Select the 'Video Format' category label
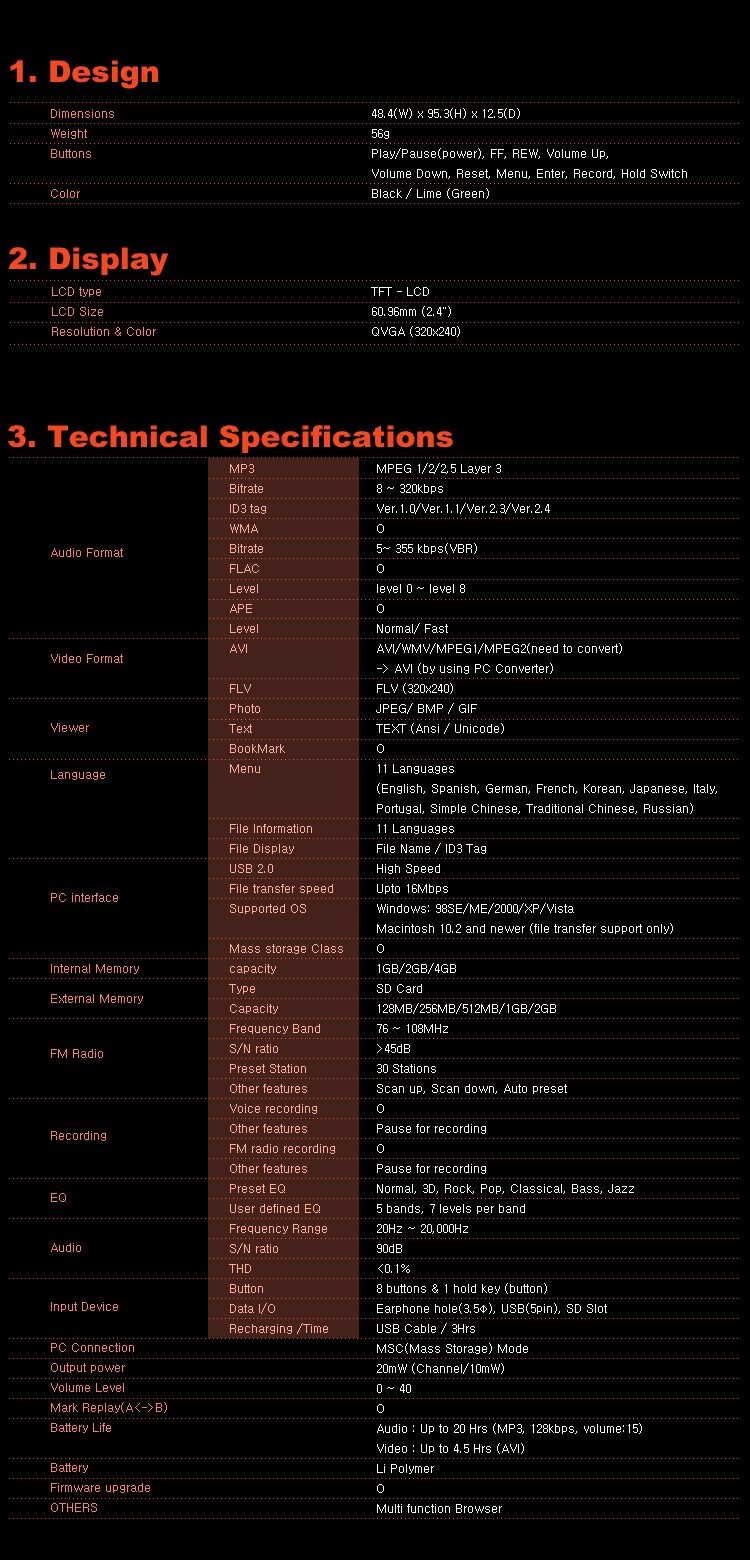750x1560 pixels. click(87, 659)
